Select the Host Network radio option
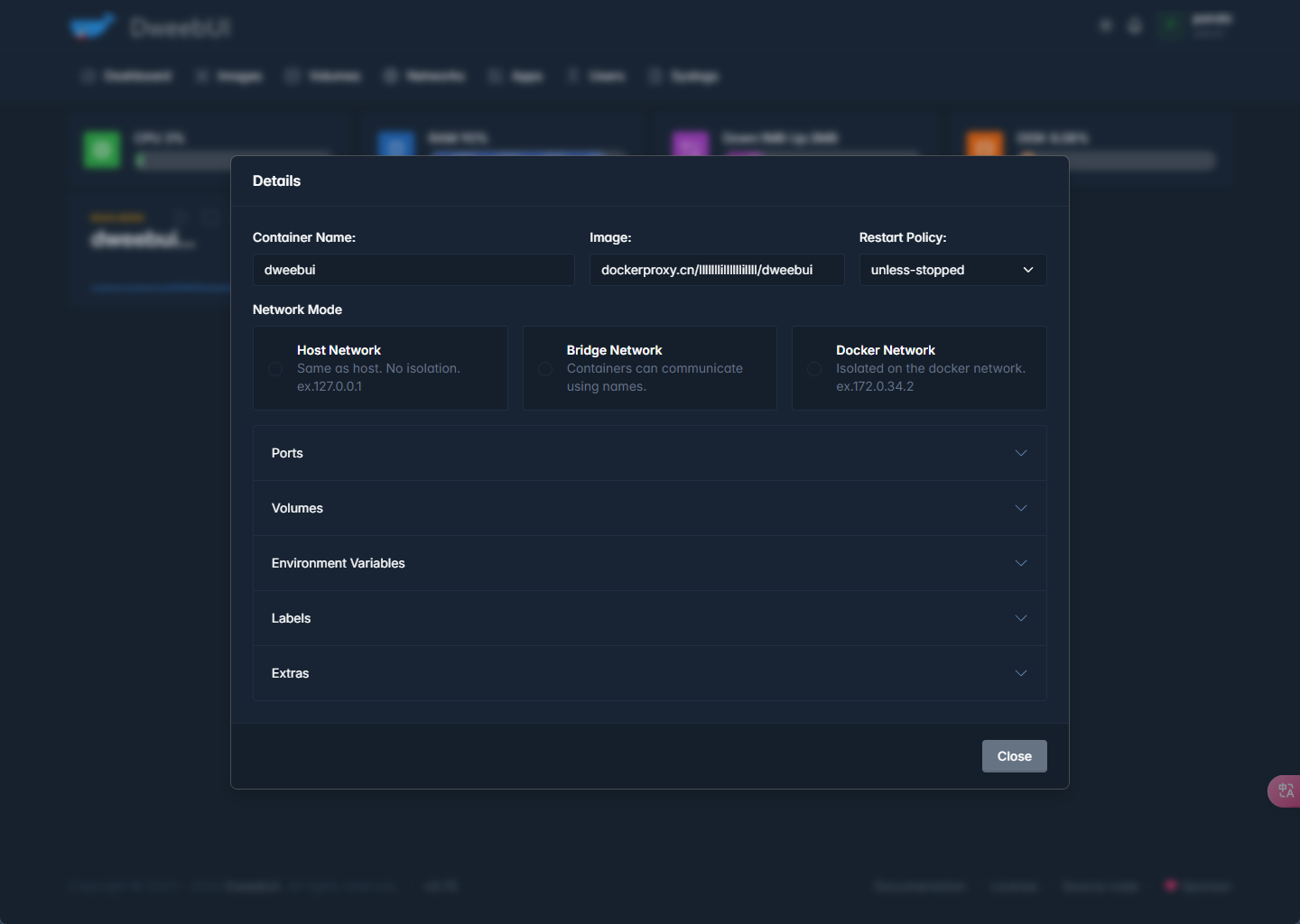 tap(275, 369)
